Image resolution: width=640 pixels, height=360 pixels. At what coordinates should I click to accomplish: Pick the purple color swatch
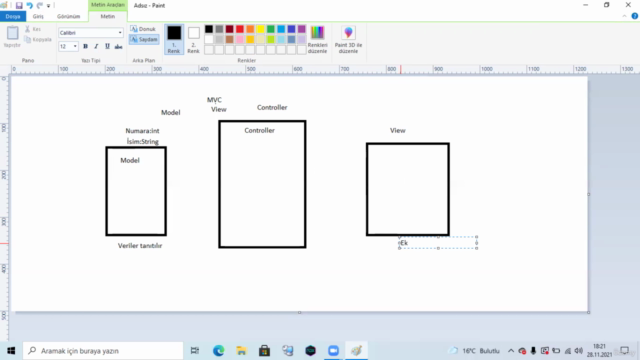coord(302,29)
